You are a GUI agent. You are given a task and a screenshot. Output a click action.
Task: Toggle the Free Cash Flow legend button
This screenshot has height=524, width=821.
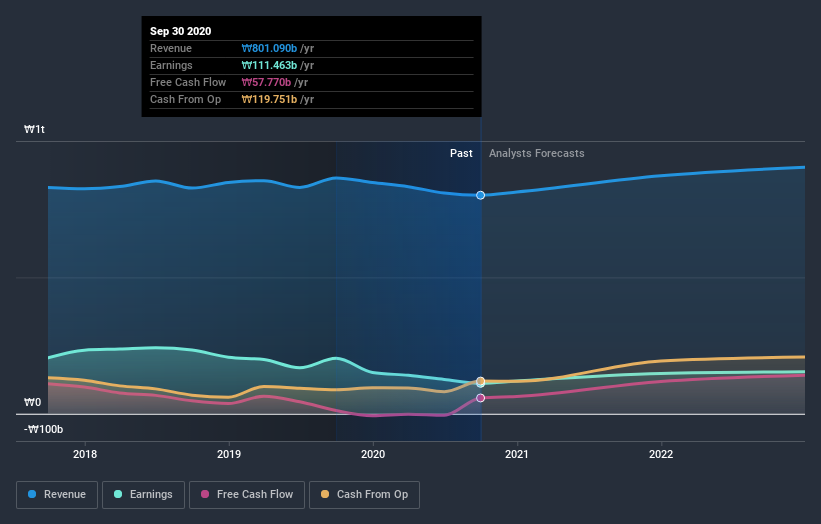247,495
